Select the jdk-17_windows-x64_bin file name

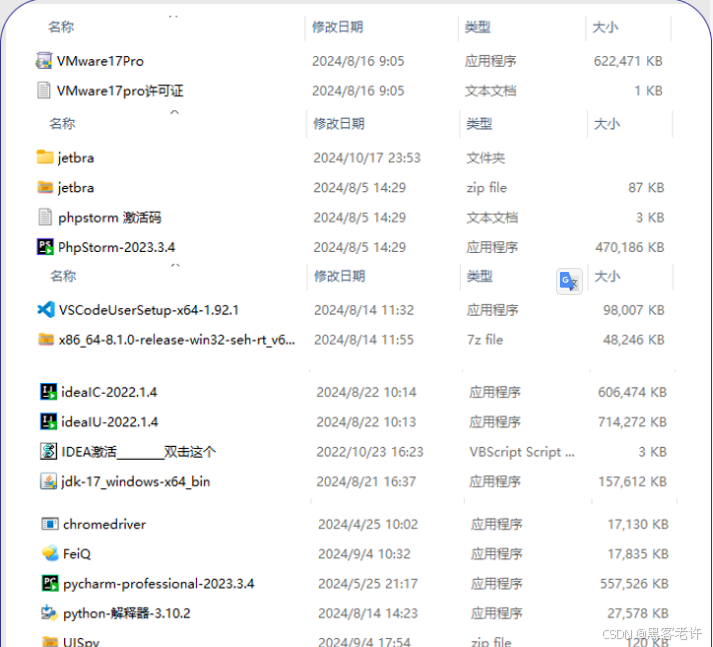136,481
